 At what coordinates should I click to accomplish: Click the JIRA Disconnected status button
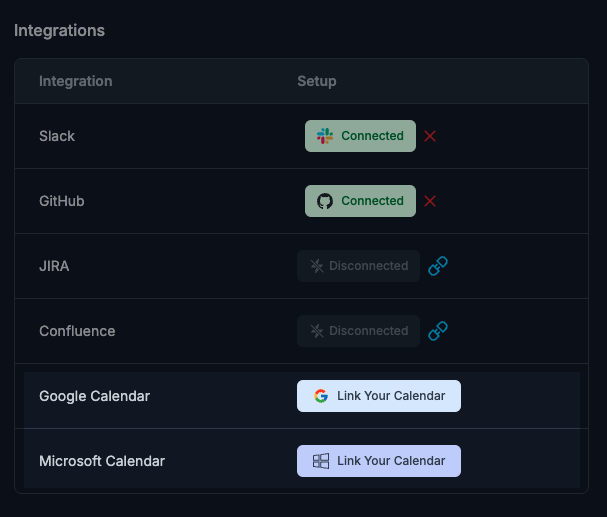coord(358,266)
